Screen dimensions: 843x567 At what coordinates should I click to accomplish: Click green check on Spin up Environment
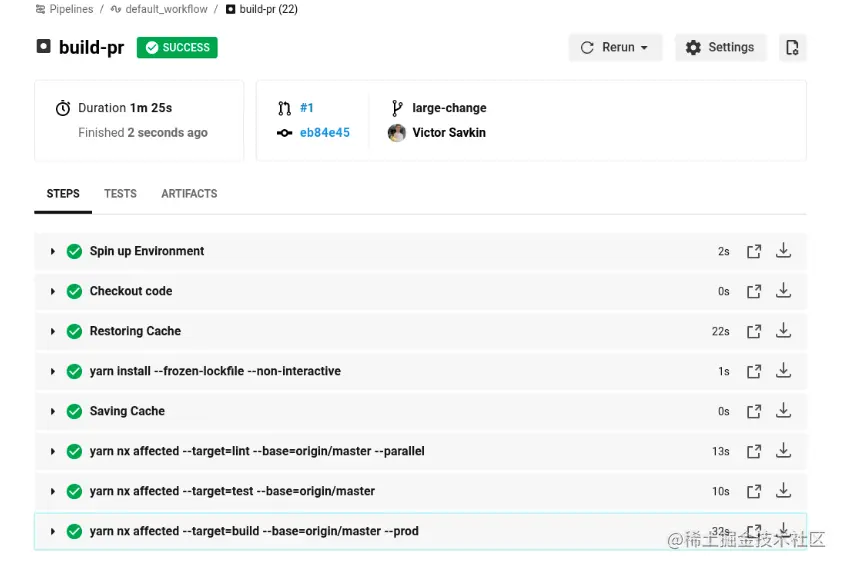(x=74, y=252)
